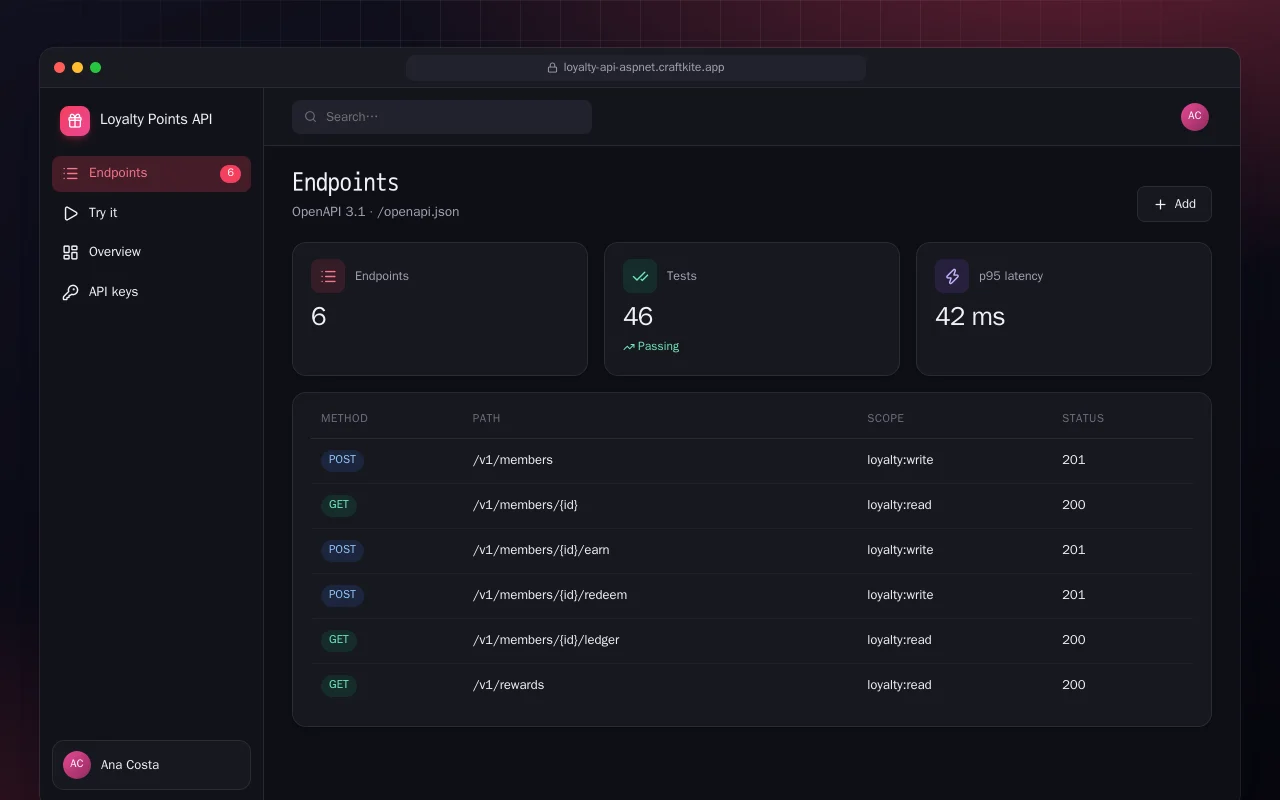This screenshot has width=1280, height=800.
Task: Click the Passing trend arrow icon
Action: click(x=629, y=347)
